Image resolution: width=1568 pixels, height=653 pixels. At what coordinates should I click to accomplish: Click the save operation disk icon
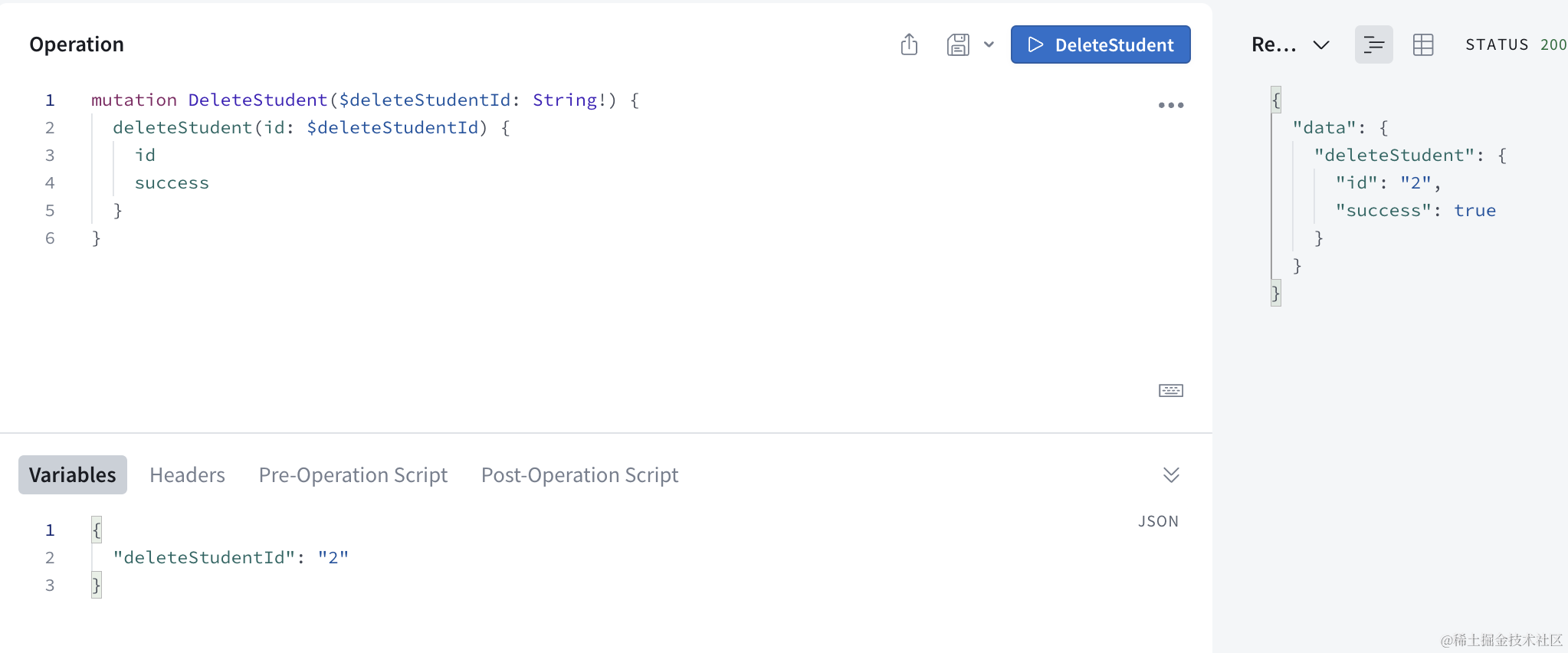[x=958, y=44]
